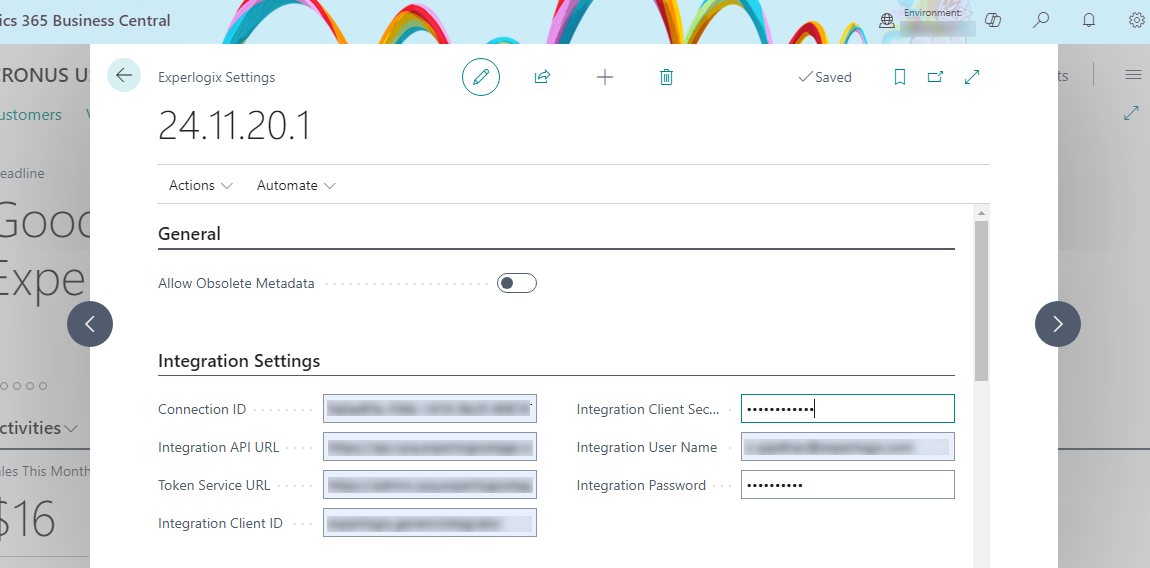This screenshot has width=1150, height=568.
Task: Click the Integration User Name field
Action: (848, 447)
